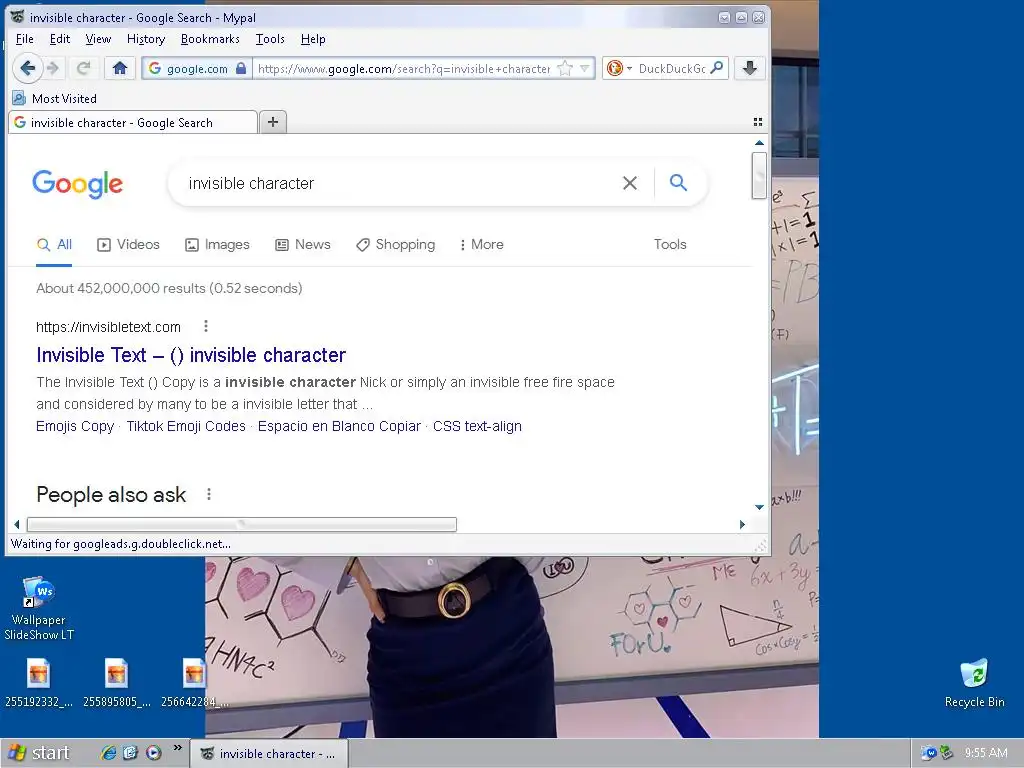Open the Most Visited bookmarks folder

click(x=55, y=99)
